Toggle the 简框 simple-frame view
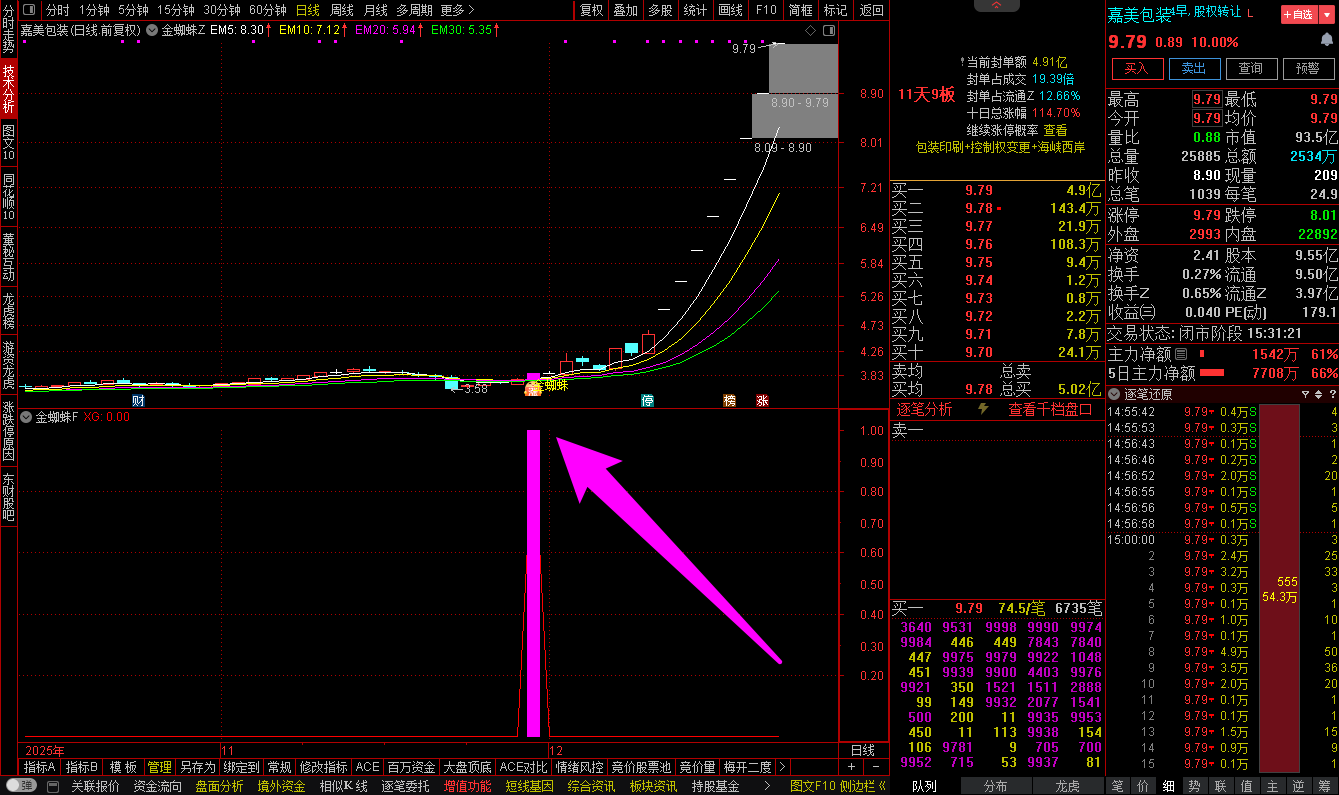The height and width of the screenshot is (795, 1339). (x=801, y=10)
